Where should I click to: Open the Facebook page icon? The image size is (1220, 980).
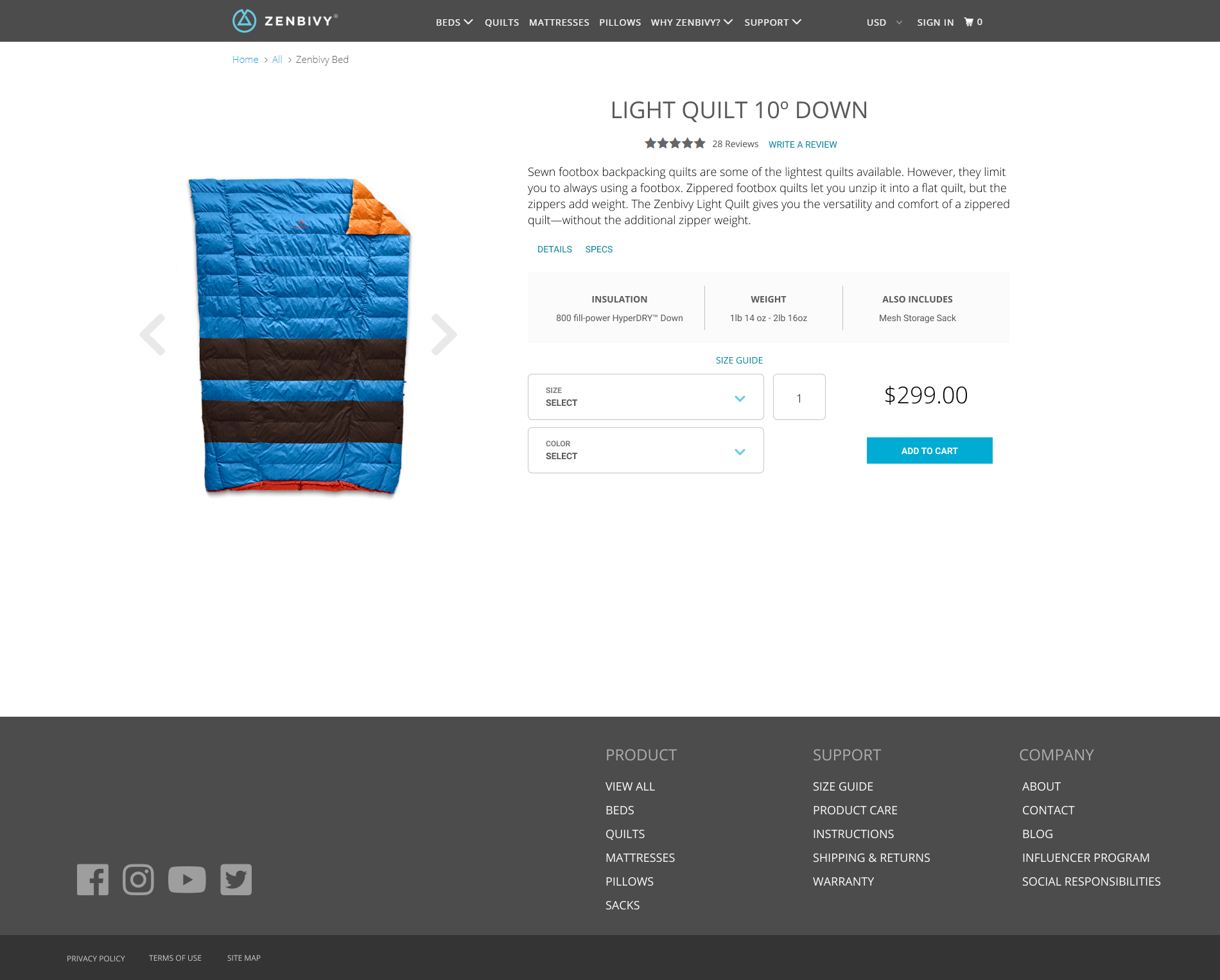[x=92, y=879]
